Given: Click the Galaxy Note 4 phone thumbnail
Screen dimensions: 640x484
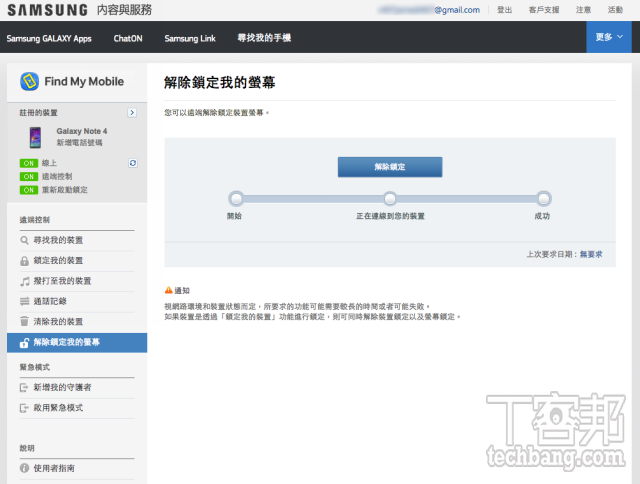Looking at the screenshot, I should [x=36, y=137].
